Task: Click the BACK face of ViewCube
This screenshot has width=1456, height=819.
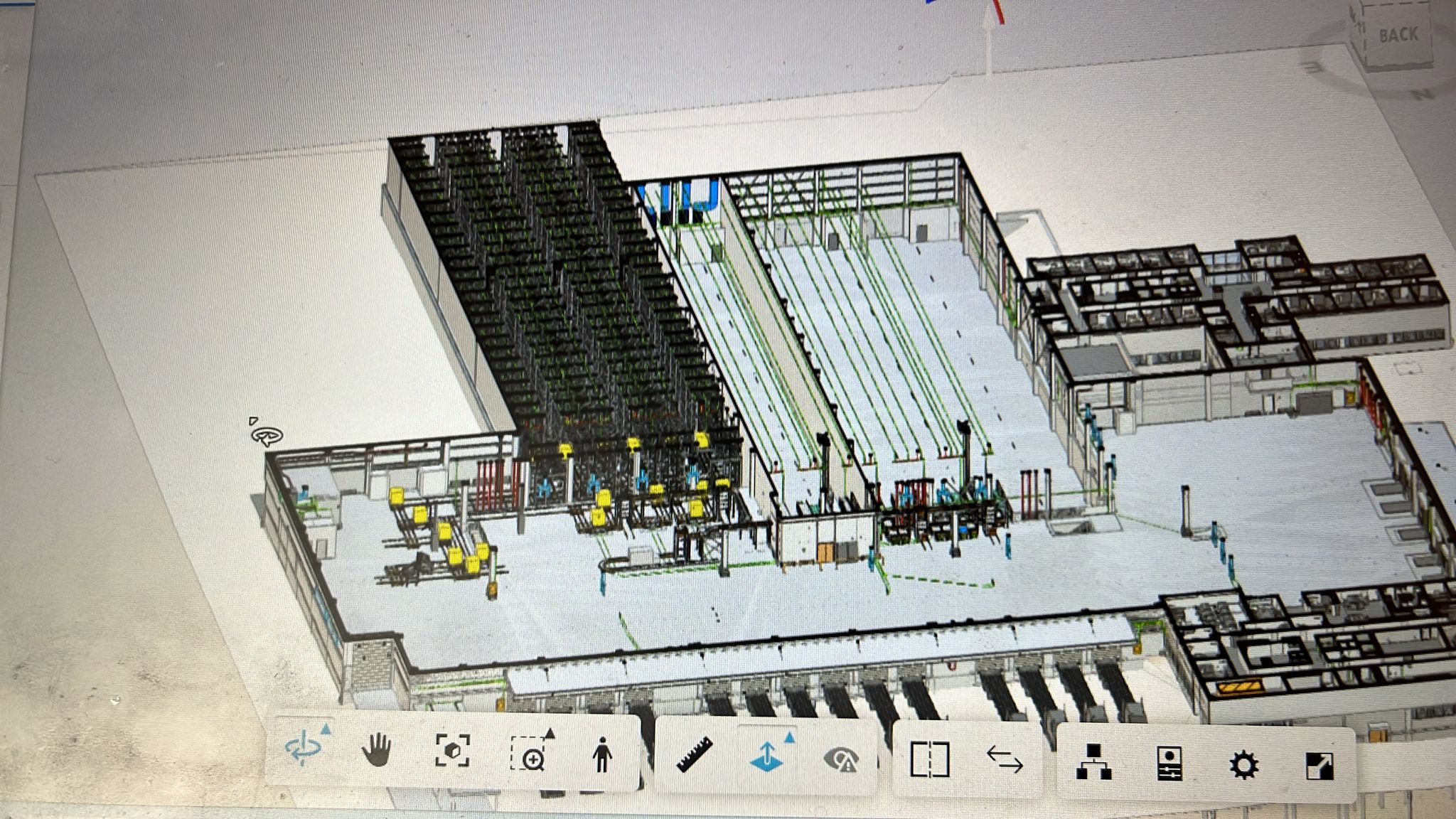Action: [1398, 35]
